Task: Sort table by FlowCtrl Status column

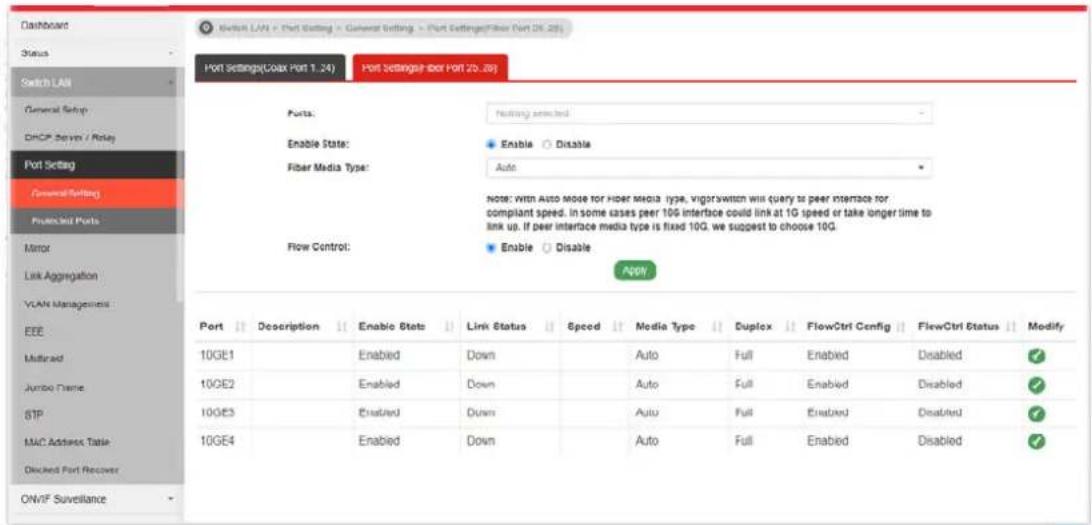Action: (1011, 327)
